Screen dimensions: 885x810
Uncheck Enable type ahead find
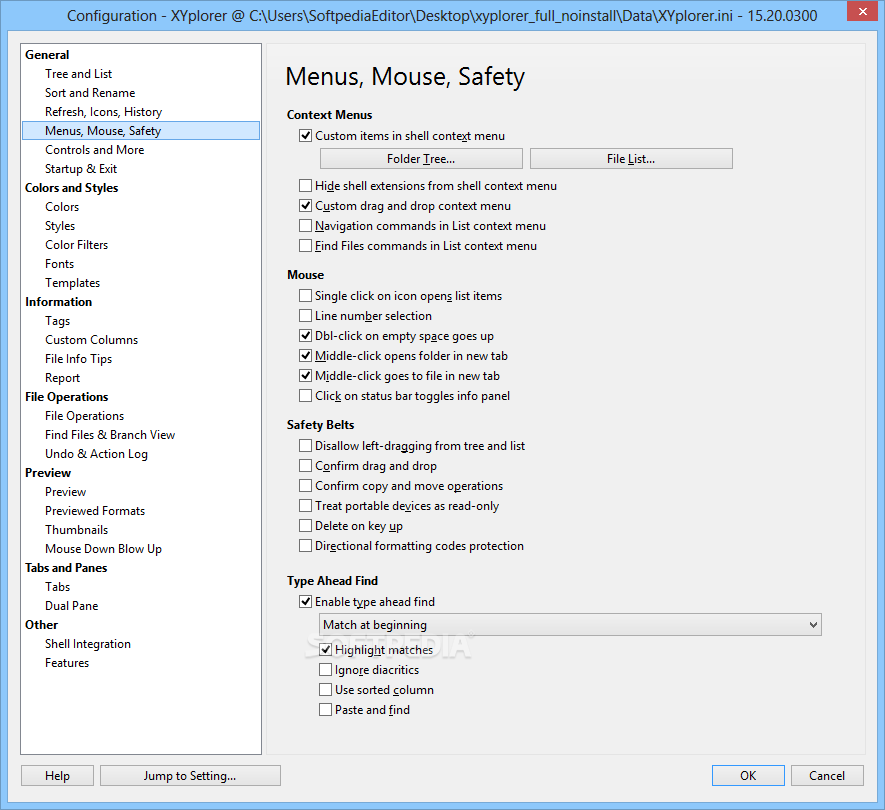305,602
